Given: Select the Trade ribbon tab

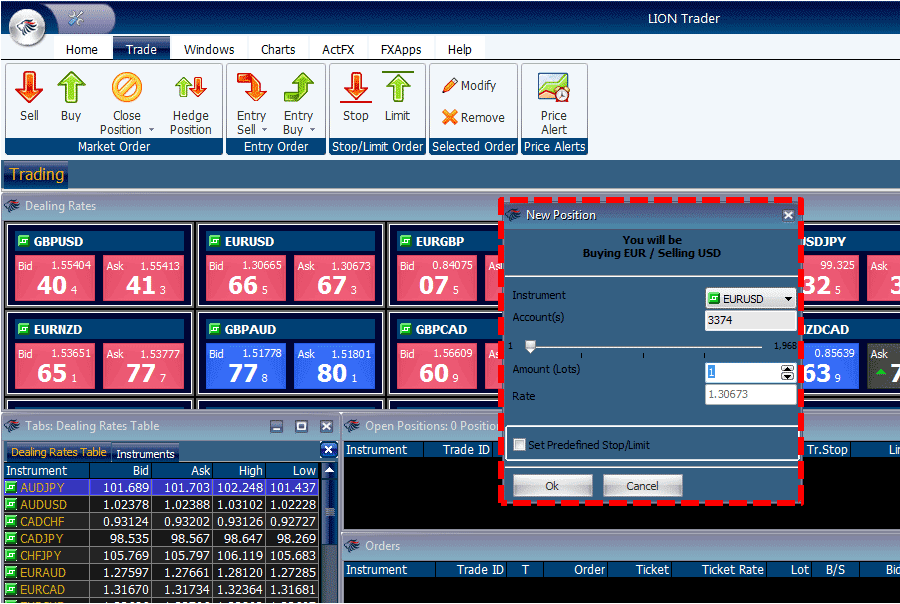Looking at the screenshot, I should tap(141, 49).
